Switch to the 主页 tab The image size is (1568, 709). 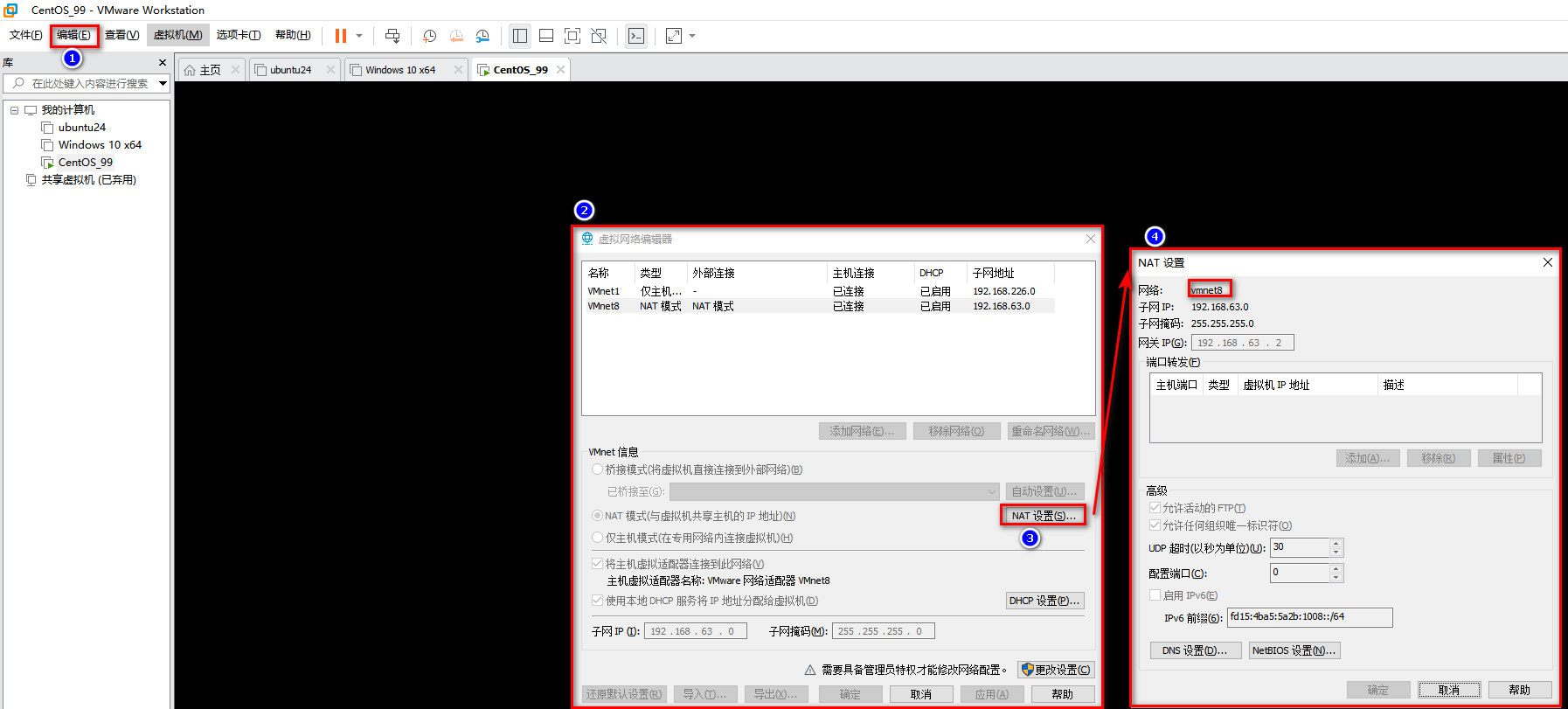pyautogui.click(x=210, y=70)
